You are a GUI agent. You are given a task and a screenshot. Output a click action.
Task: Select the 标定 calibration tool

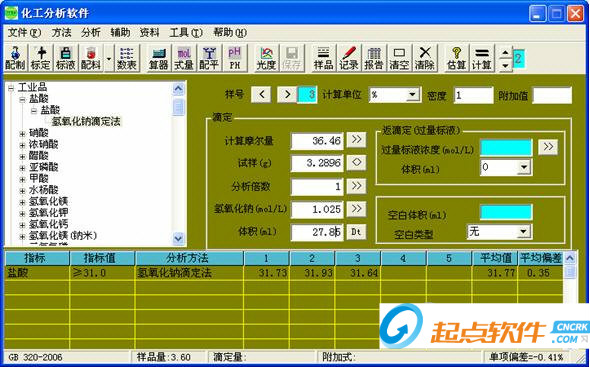pyautogui.click(x=41, y=58)
